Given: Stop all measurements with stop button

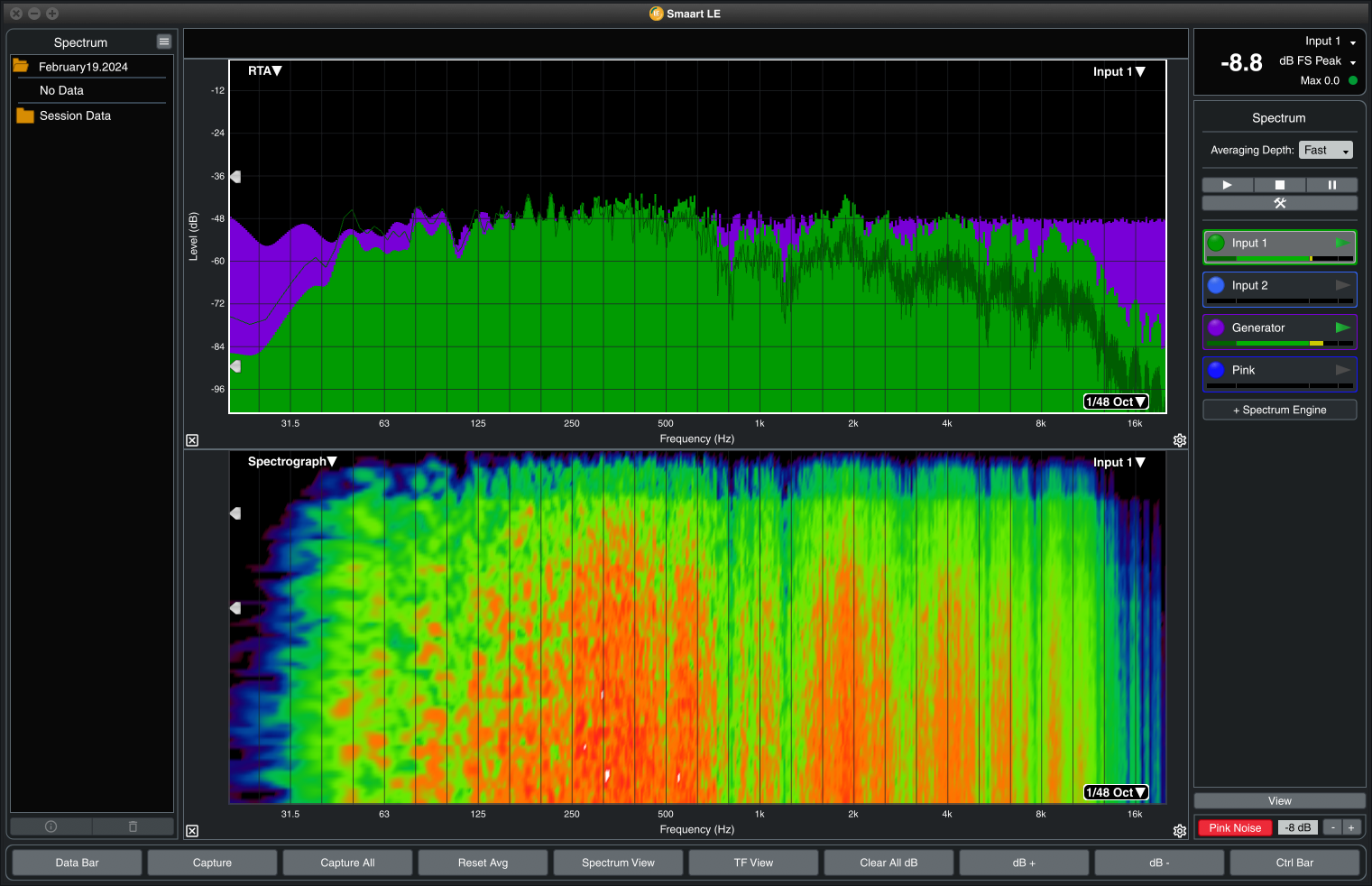Looking at the screenshot, I should tap(1279, 184).
